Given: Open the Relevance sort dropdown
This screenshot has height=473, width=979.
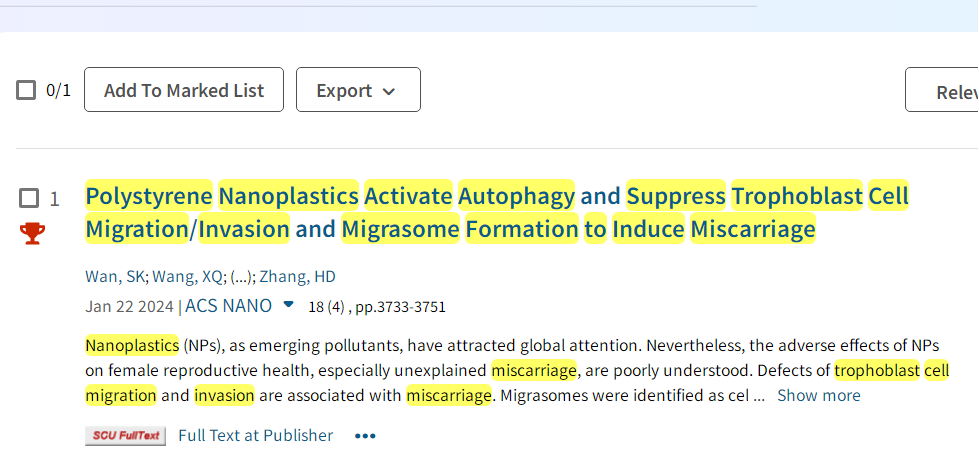Looking at the screenshot, I should (942, 90).
